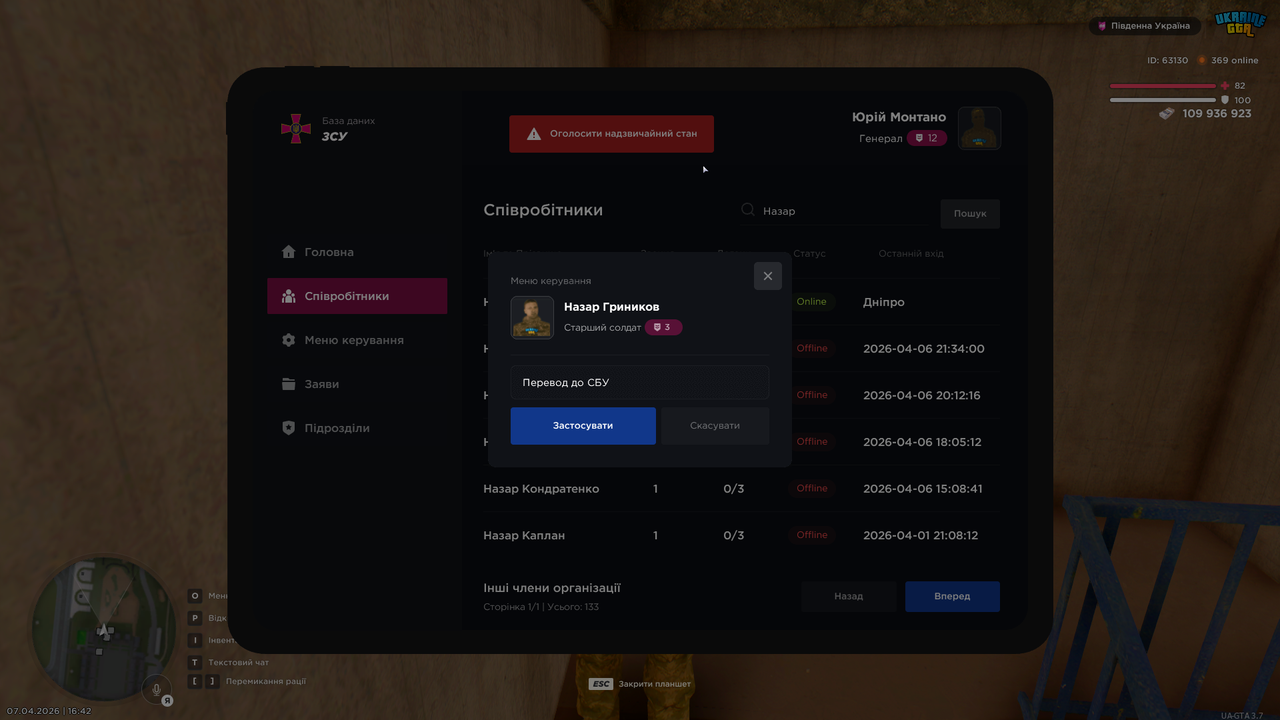Click the money cash icon
The width and height of the screenshot is (1280, 720).
(x=1167, y=114)
